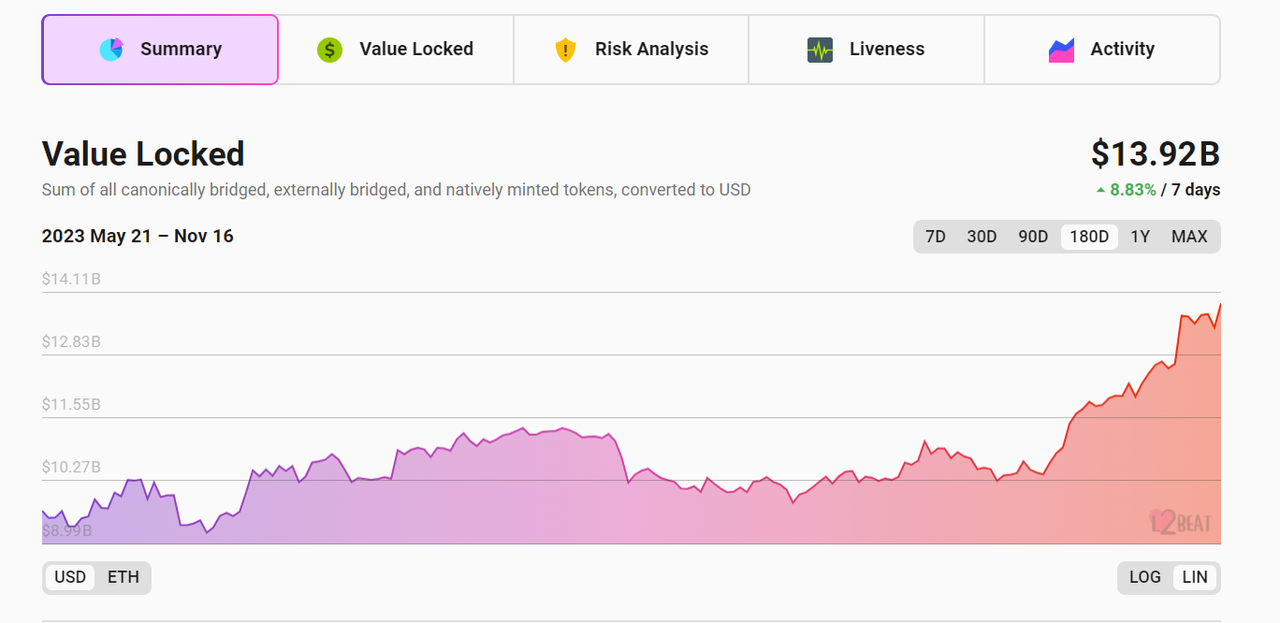The height and width of the screenshot is (623, 1280).
Task: Switch currency display to ETH
Action: (123, 577)
